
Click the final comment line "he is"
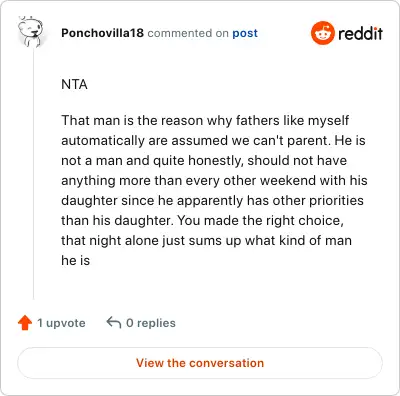click(x=76, y=260)
